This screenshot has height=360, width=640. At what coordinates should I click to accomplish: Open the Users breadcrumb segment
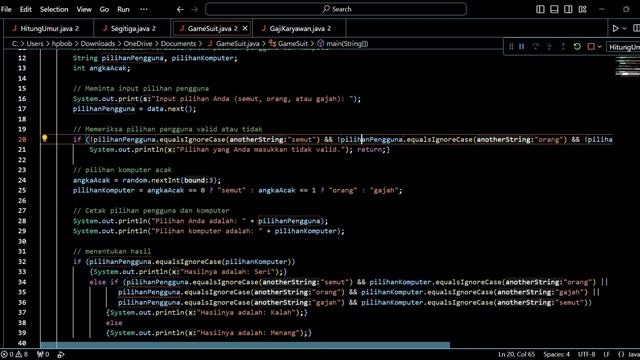click(35, 43)
